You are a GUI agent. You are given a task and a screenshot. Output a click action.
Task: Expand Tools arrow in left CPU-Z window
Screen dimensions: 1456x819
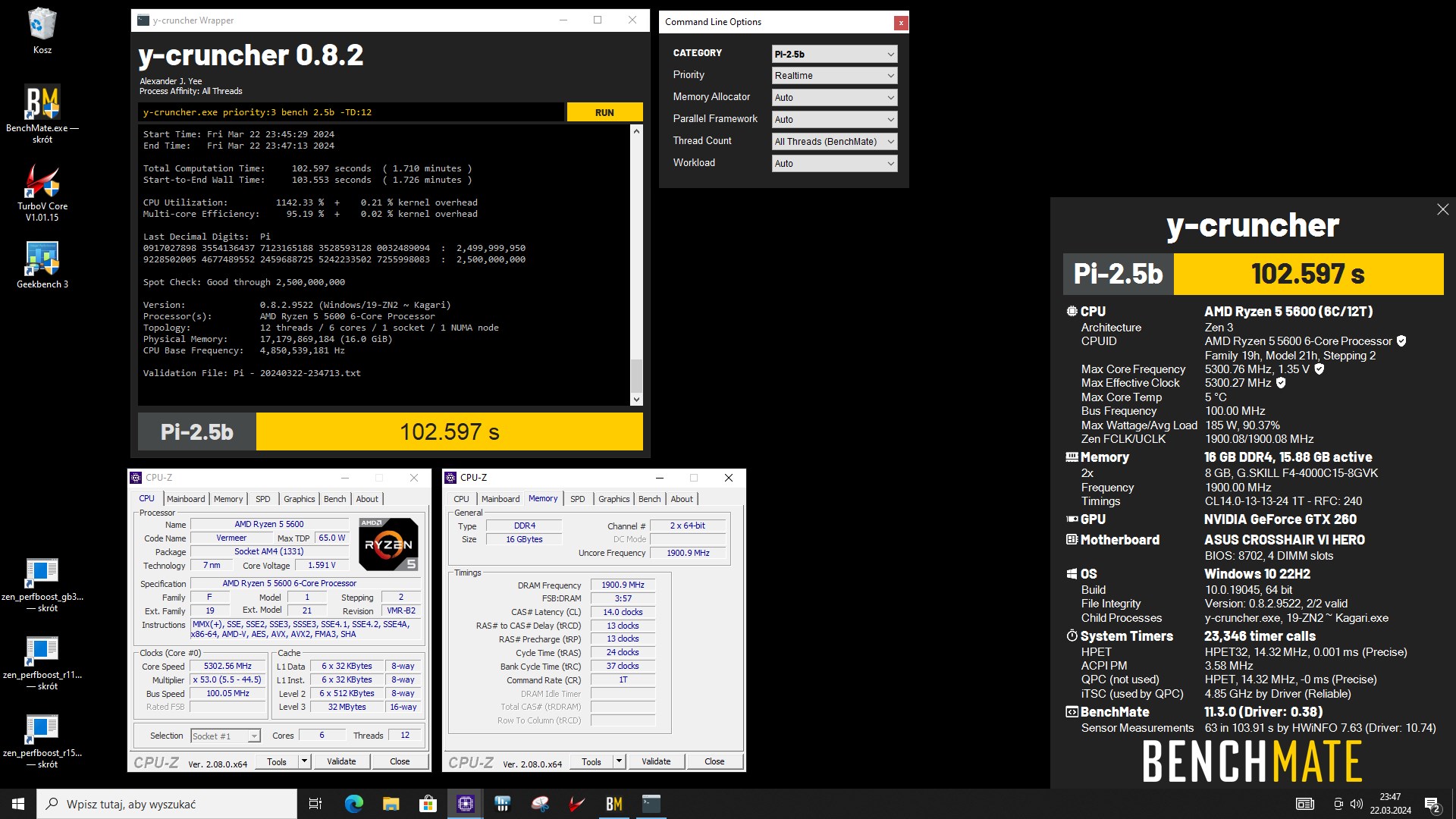tap(304, 761)
